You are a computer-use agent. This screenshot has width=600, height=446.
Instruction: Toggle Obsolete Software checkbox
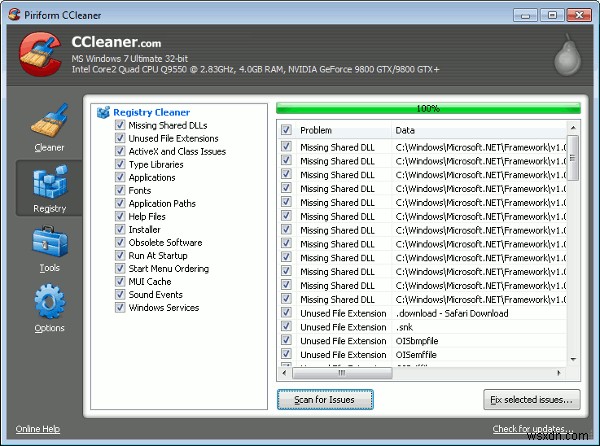120,242
